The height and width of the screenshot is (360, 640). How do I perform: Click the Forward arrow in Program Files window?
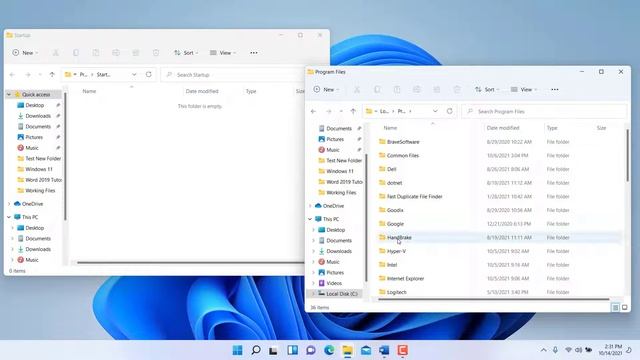click(x=329, y=111)
